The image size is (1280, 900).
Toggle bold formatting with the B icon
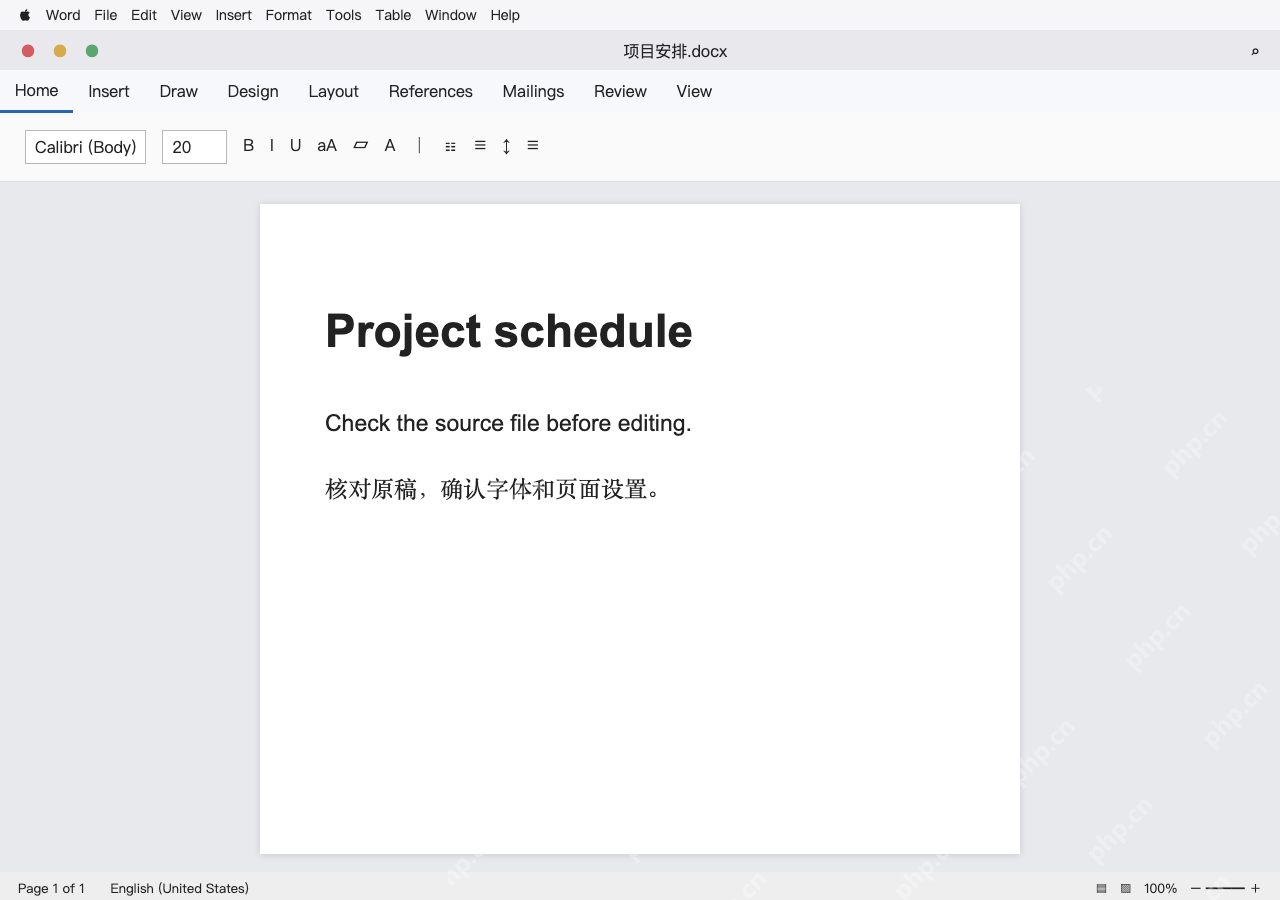(x=248, y=146)
